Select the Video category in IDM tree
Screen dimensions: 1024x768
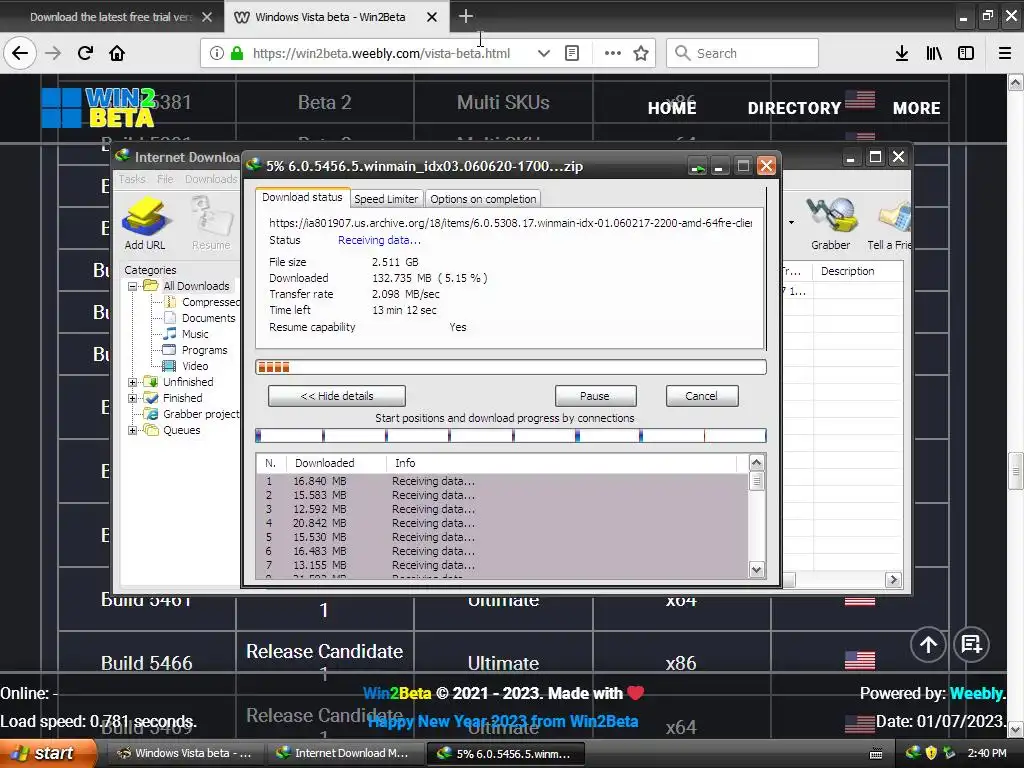(x=195, y=366)
